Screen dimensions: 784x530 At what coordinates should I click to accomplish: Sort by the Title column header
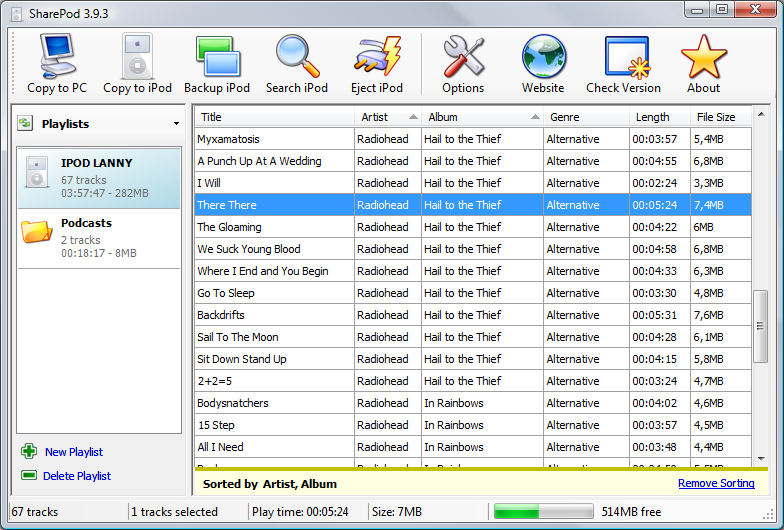pyautogui.click(x=274, y=117)
